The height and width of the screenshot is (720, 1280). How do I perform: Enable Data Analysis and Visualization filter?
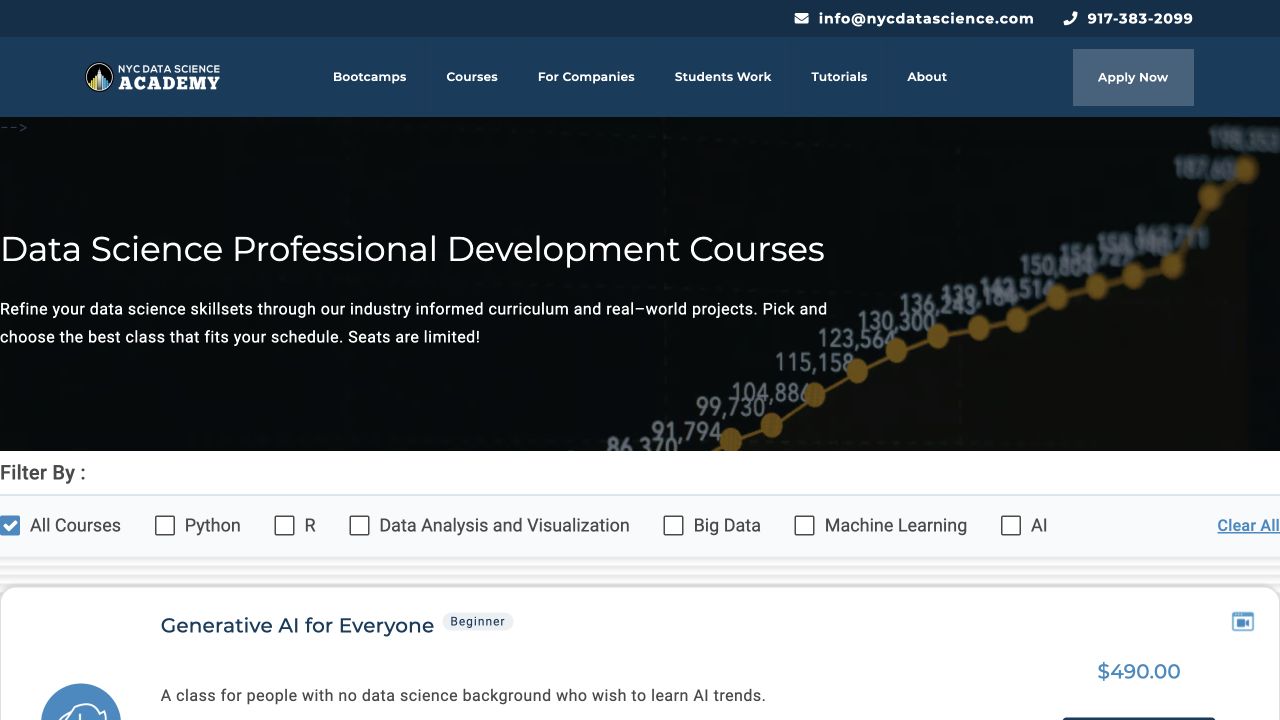(360, 525)
